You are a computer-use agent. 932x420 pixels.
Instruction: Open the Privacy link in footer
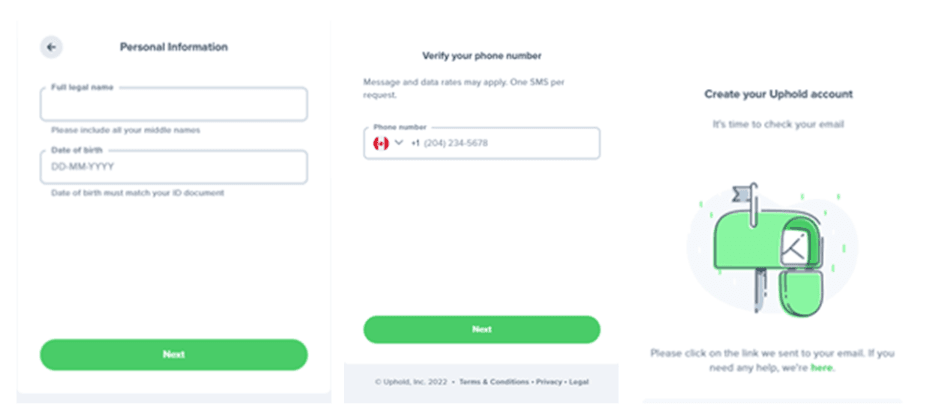coord(548,382)
